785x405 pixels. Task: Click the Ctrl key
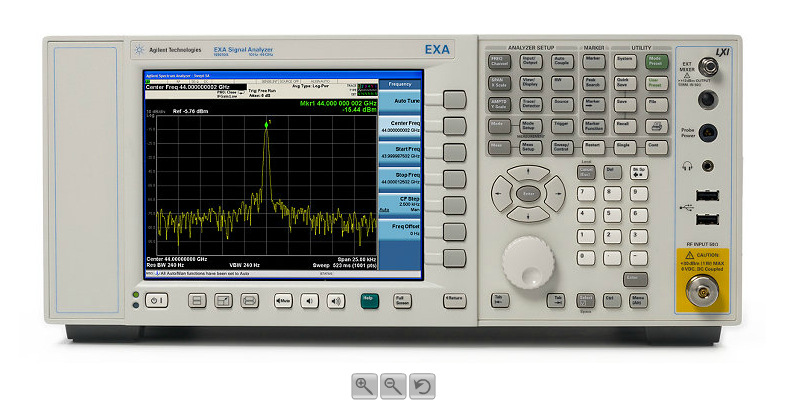click(x=612, y=300)
